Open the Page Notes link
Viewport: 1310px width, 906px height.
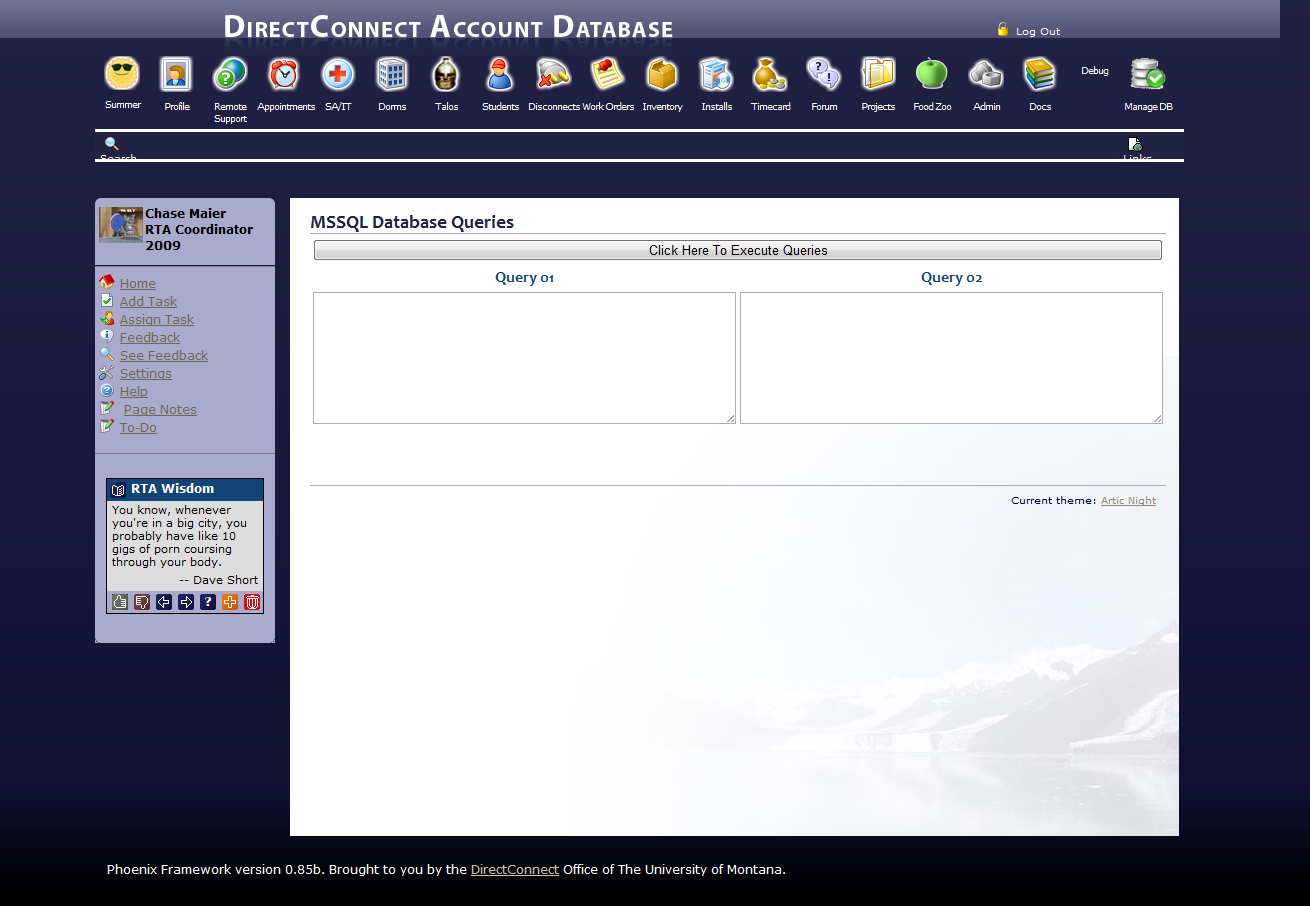pos(160,410)
